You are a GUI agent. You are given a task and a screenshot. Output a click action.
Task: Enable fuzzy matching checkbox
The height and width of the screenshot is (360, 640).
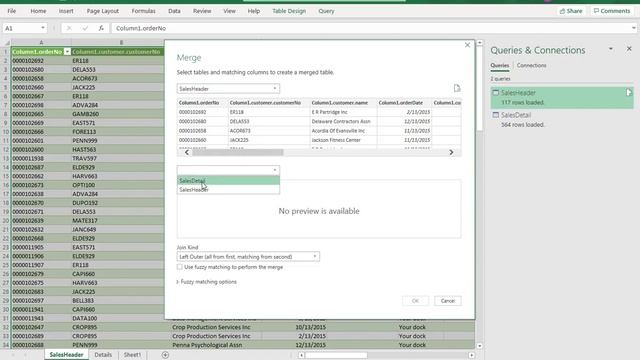pyautogui.click(x=180, y=267)
